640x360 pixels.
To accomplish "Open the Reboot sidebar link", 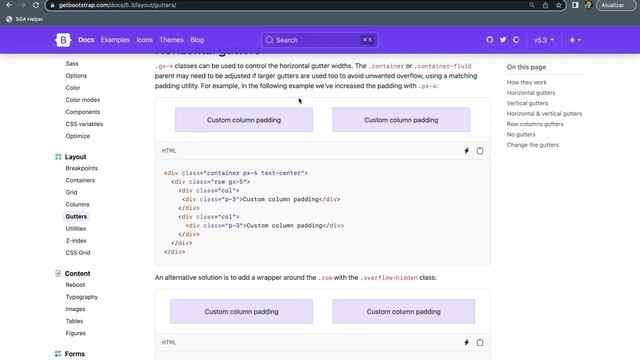I will pyautogui.click(x=76, y=285).
